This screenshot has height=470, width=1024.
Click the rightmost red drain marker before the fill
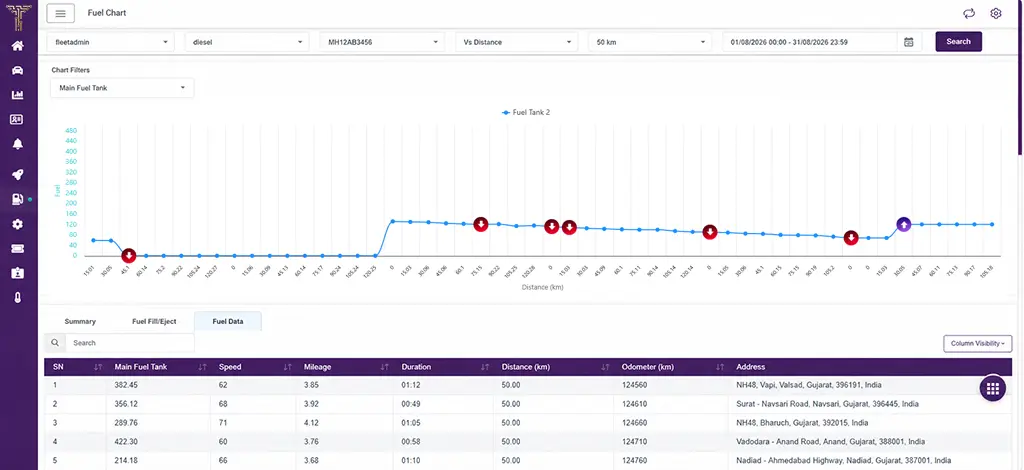coord(850,238)
